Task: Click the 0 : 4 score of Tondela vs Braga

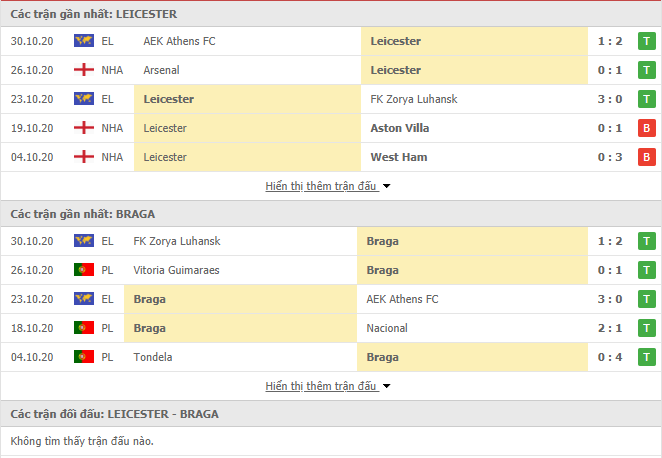Action: point(610,357)
